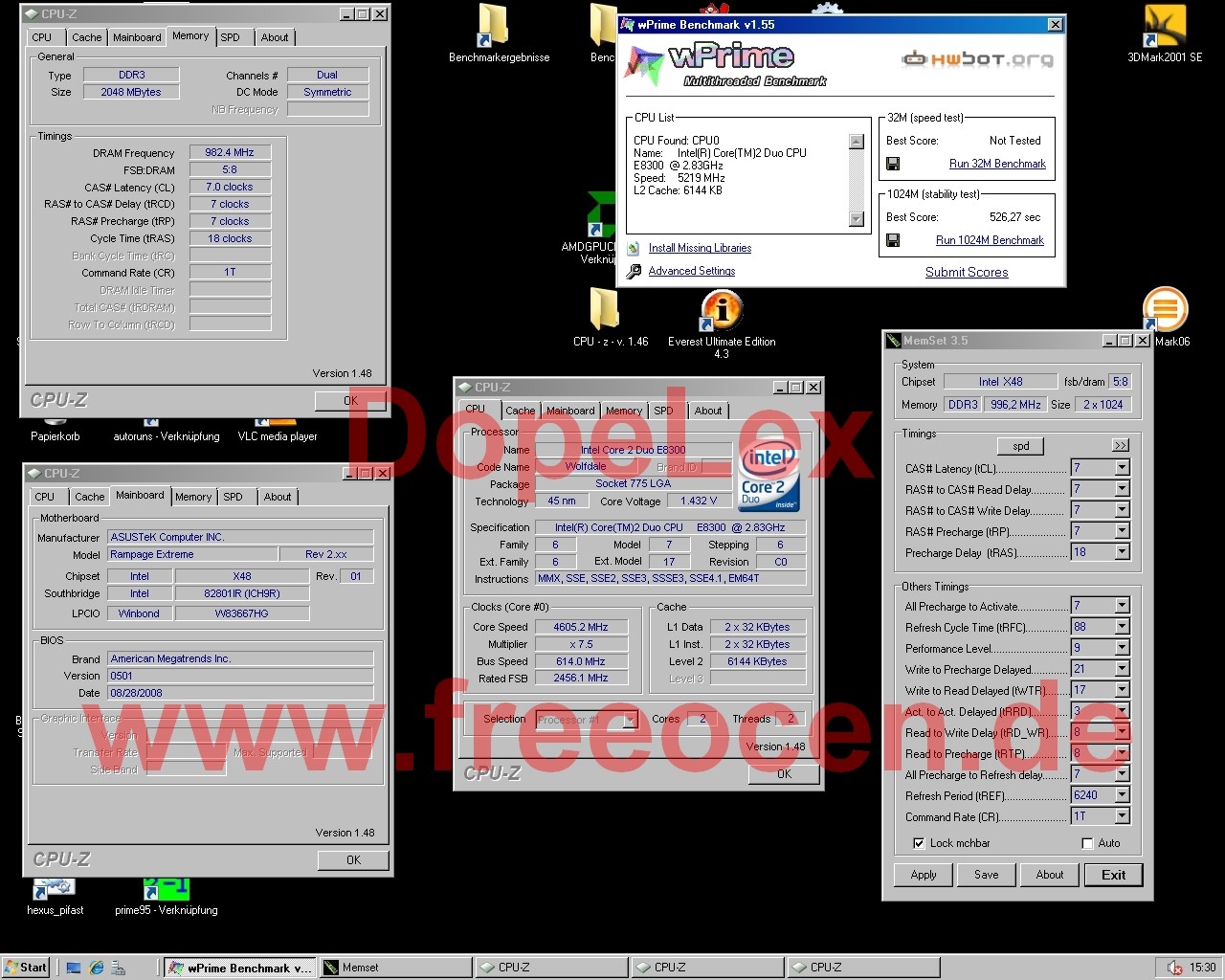The height and width of the screenshot is (980, 1225).
Task: Switch to Memory tab in center CPU-Z window
Action: 624,411
